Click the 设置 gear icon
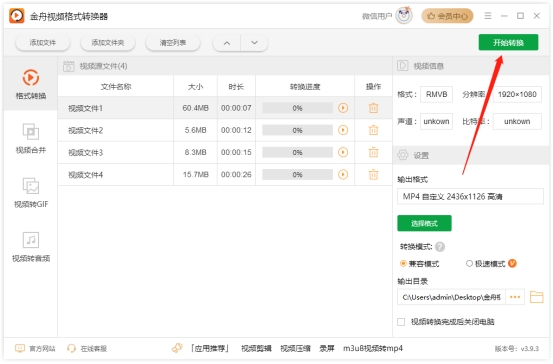 point(402,155)
